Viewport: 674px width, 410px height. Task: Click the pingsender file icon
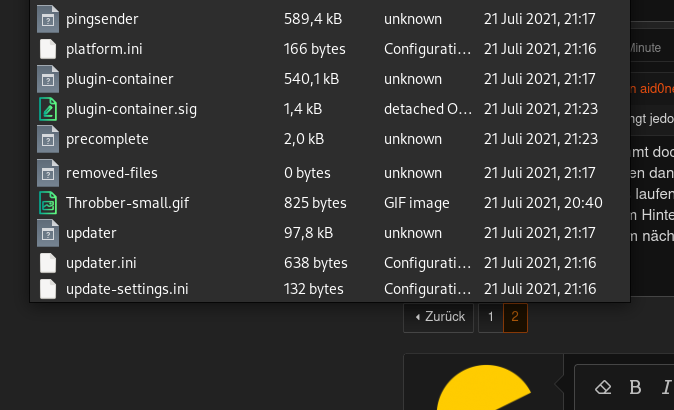(x=48, y=19)
